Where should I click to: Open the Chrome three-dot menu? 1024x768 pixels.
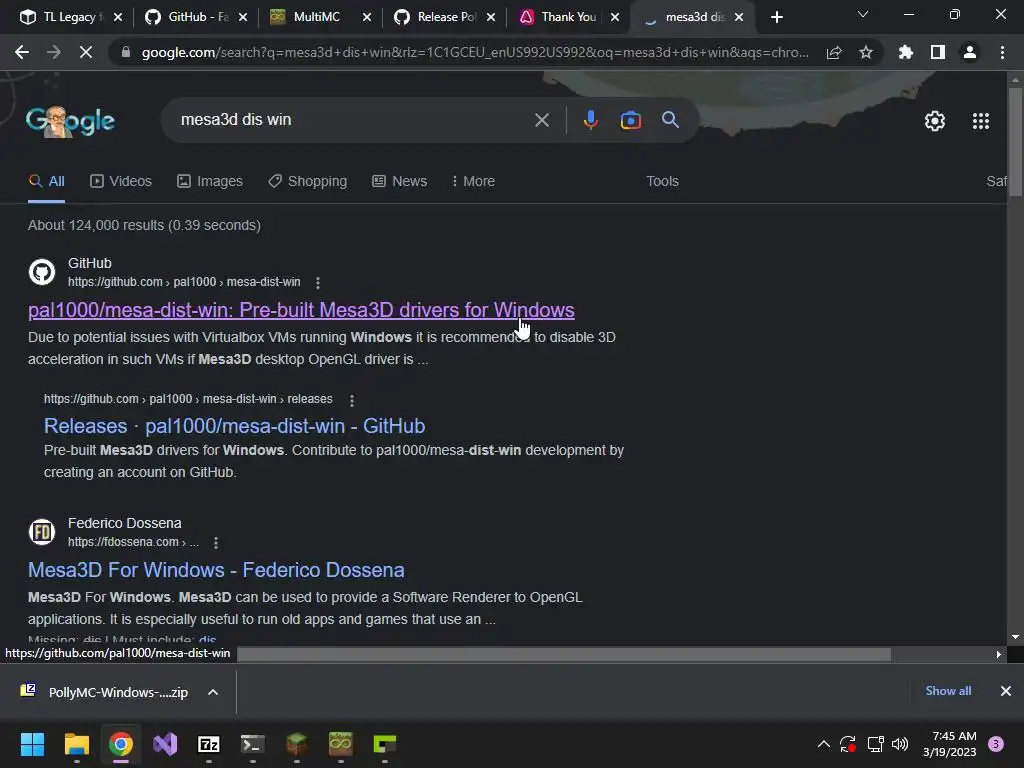pos(1002,52)
